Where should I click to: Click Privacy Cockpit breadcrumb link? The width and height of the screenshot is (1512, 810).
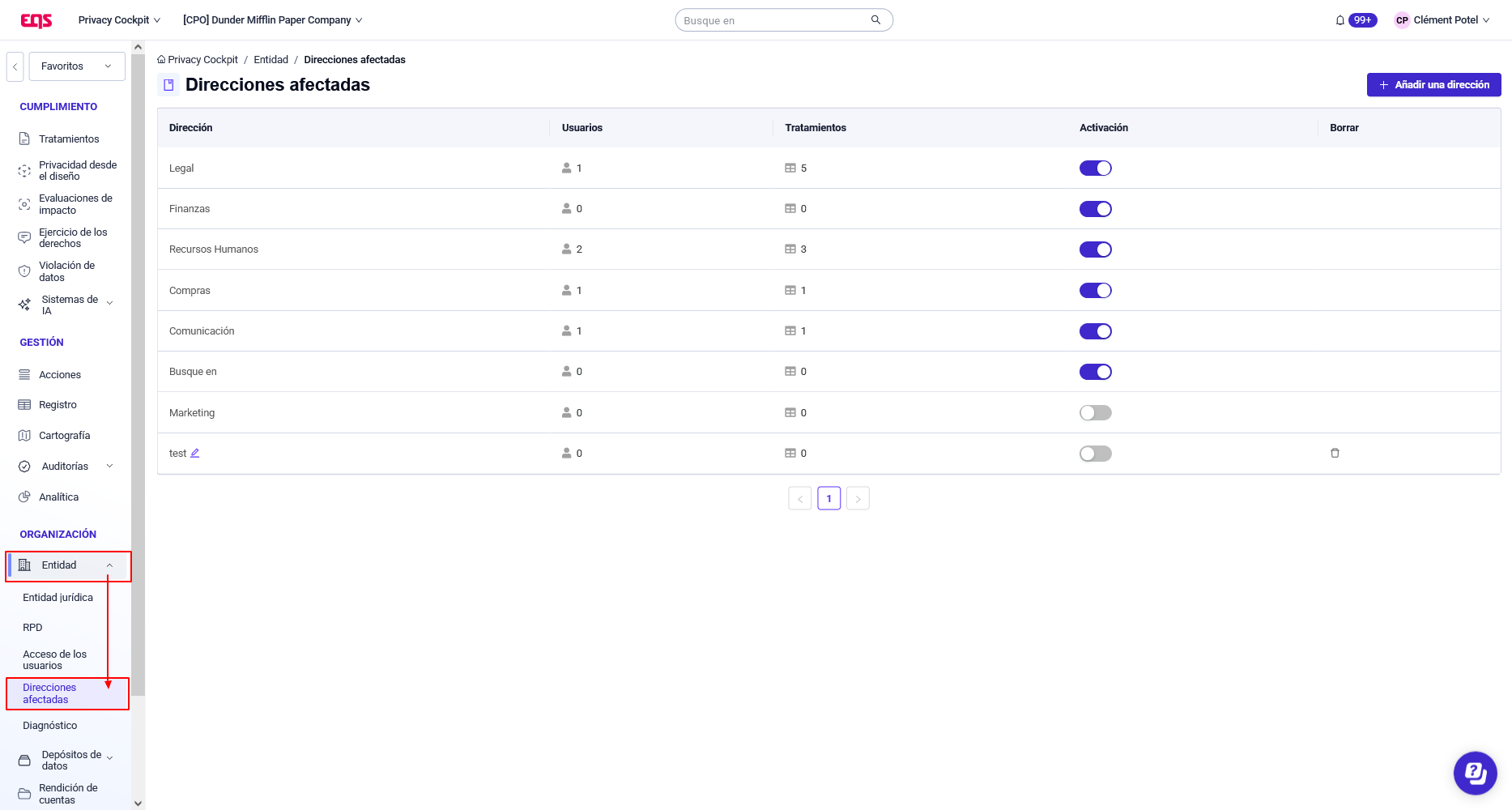click(202, 60)
